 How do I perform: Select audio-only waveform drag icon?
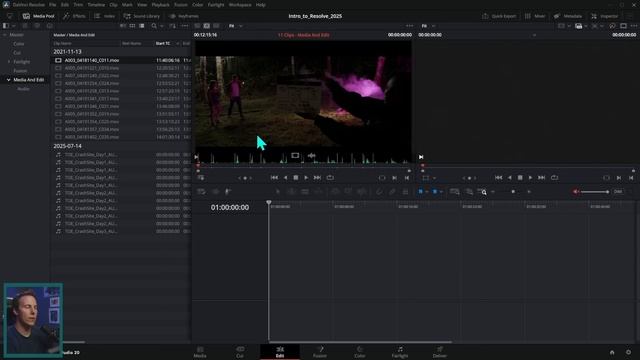coord(311,156)
